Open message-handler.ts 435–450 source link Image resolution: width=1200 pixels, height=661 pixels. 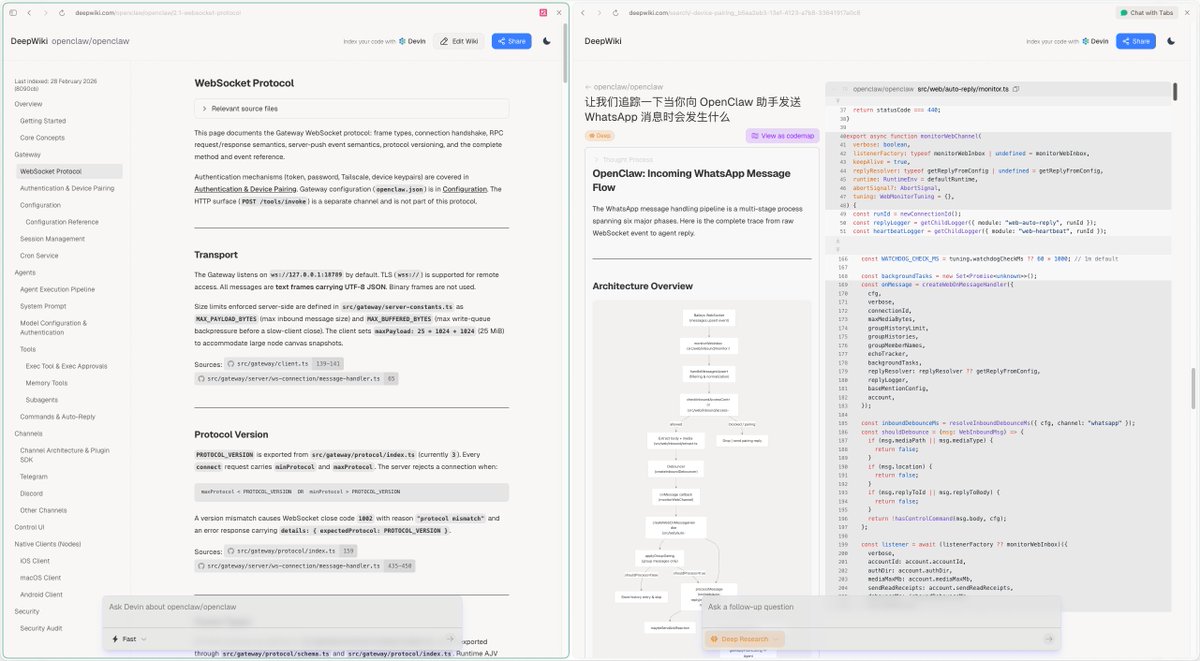tap(307, 566)
